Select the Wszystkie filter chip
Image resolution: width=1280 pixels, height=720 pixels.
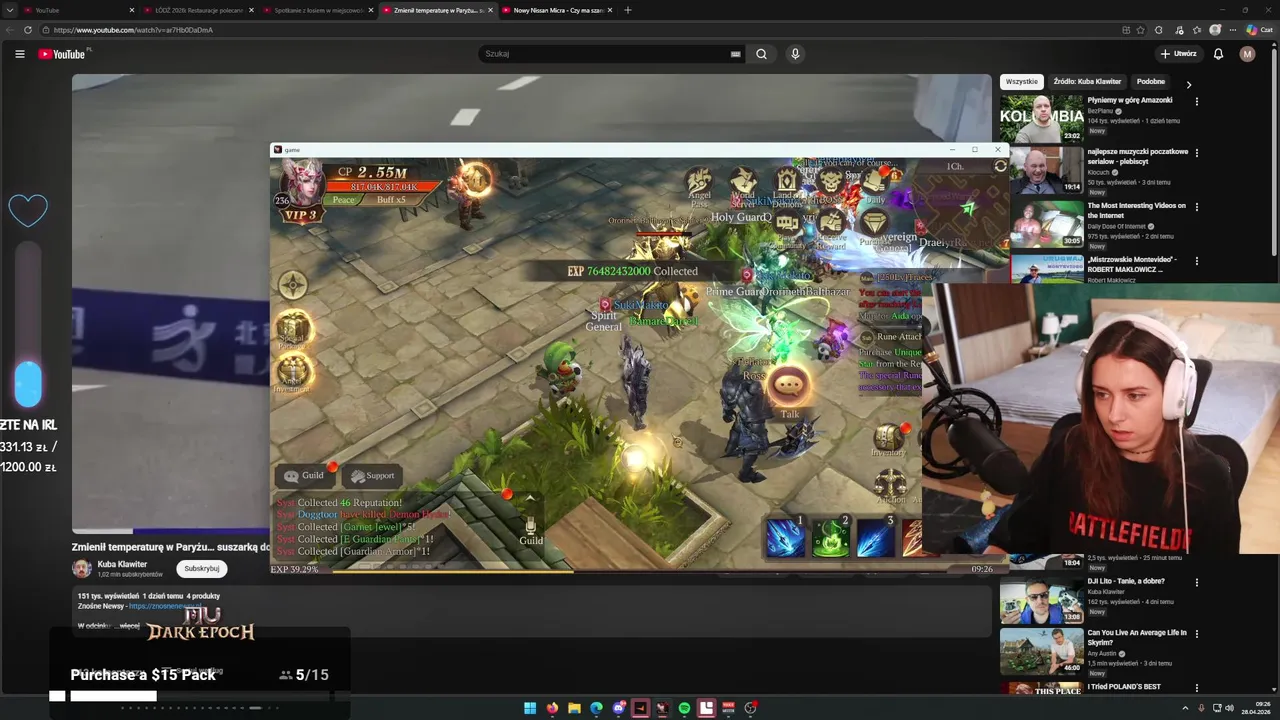click(x=1022, y=82)
